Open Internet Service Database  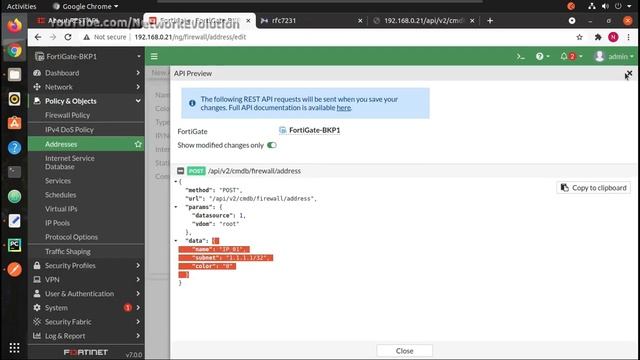[69, 162]
